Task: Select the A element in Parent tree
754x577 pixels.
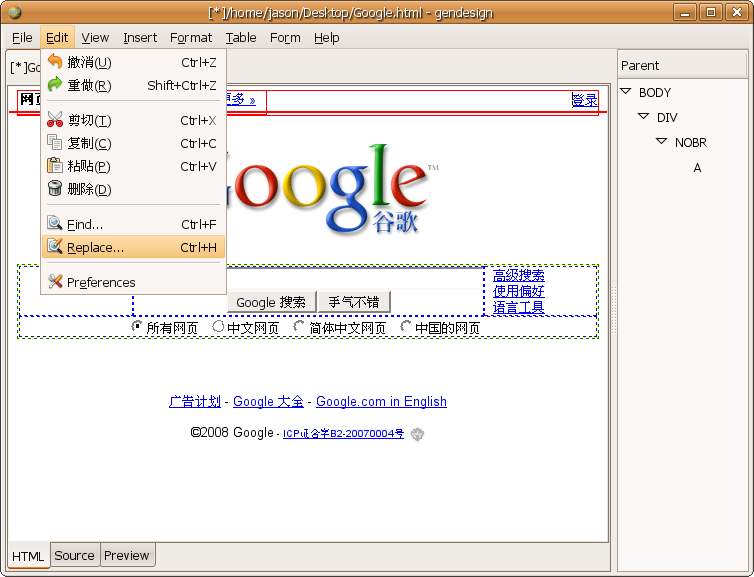Action: click(x=697, y=168)
